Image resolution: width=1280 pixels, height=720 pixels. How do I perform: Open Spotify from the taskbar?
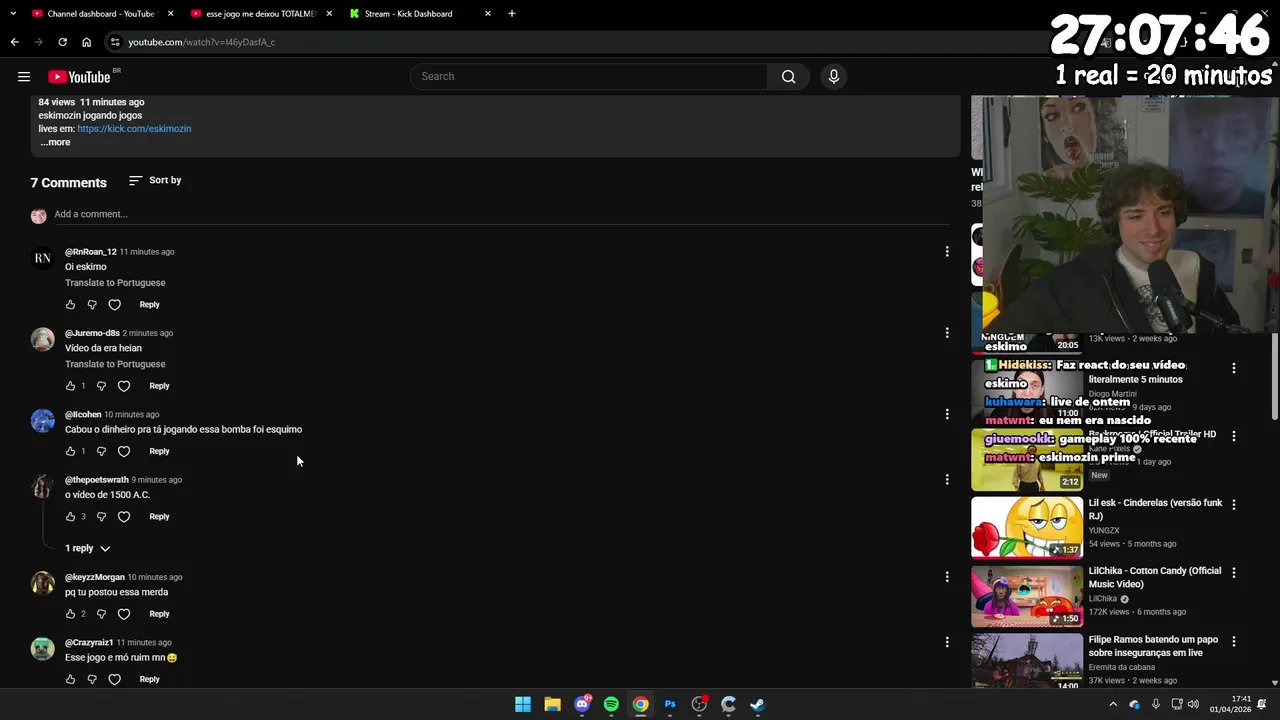tap(611, 705)
